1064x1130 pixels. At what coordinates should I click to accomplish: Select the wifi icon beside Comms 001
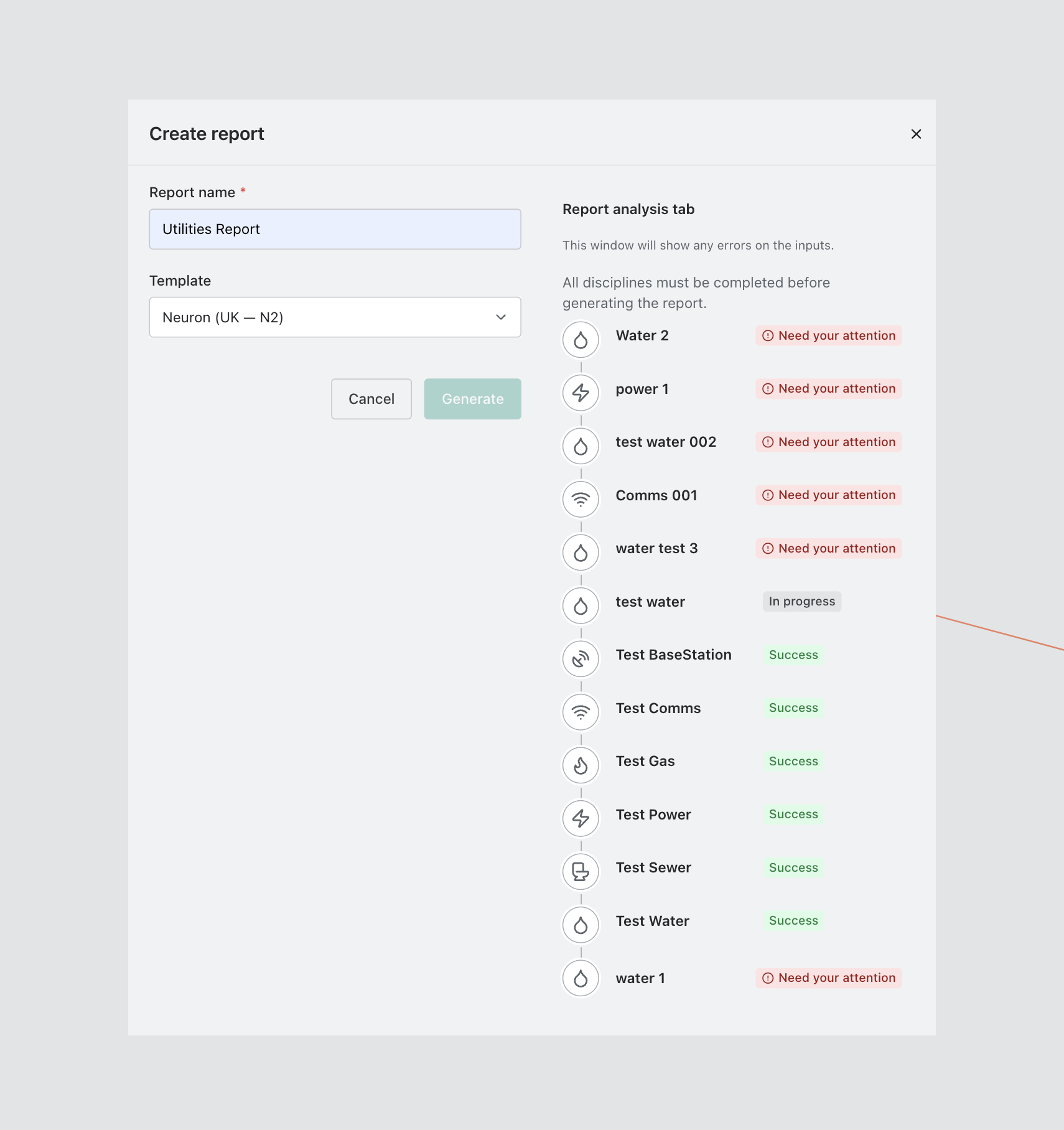tap(581, 499)
